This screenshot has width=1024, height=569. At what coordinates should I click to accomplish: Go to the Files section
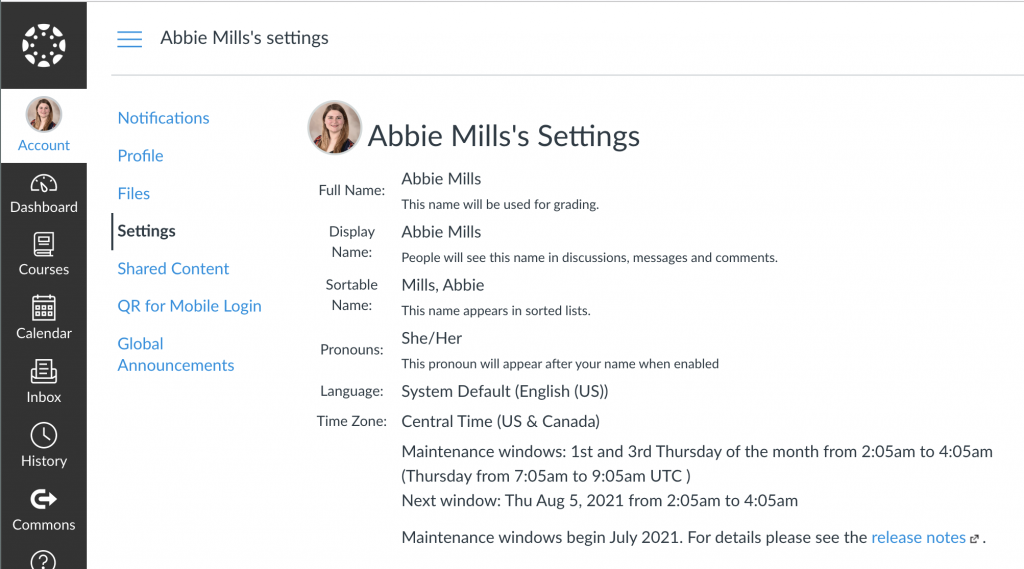134,194
